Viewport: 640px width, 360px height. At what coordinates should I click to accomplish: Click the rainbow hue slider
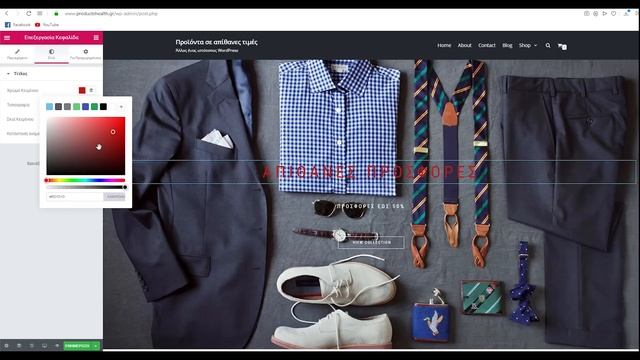(86, 180)
